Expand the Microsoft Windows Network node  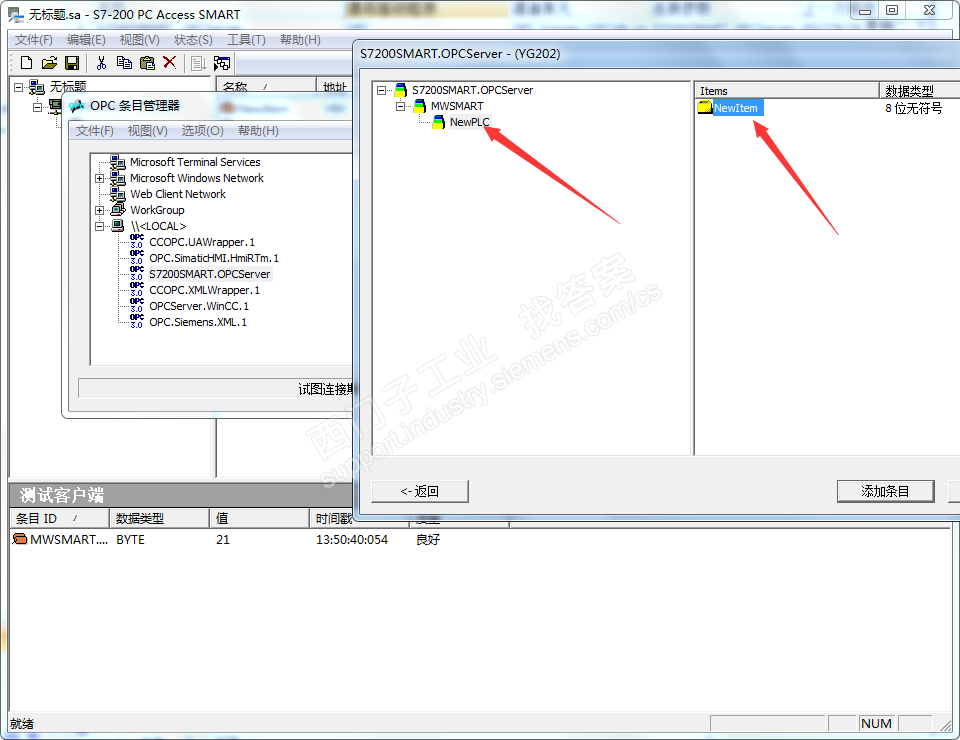point(99,179)
